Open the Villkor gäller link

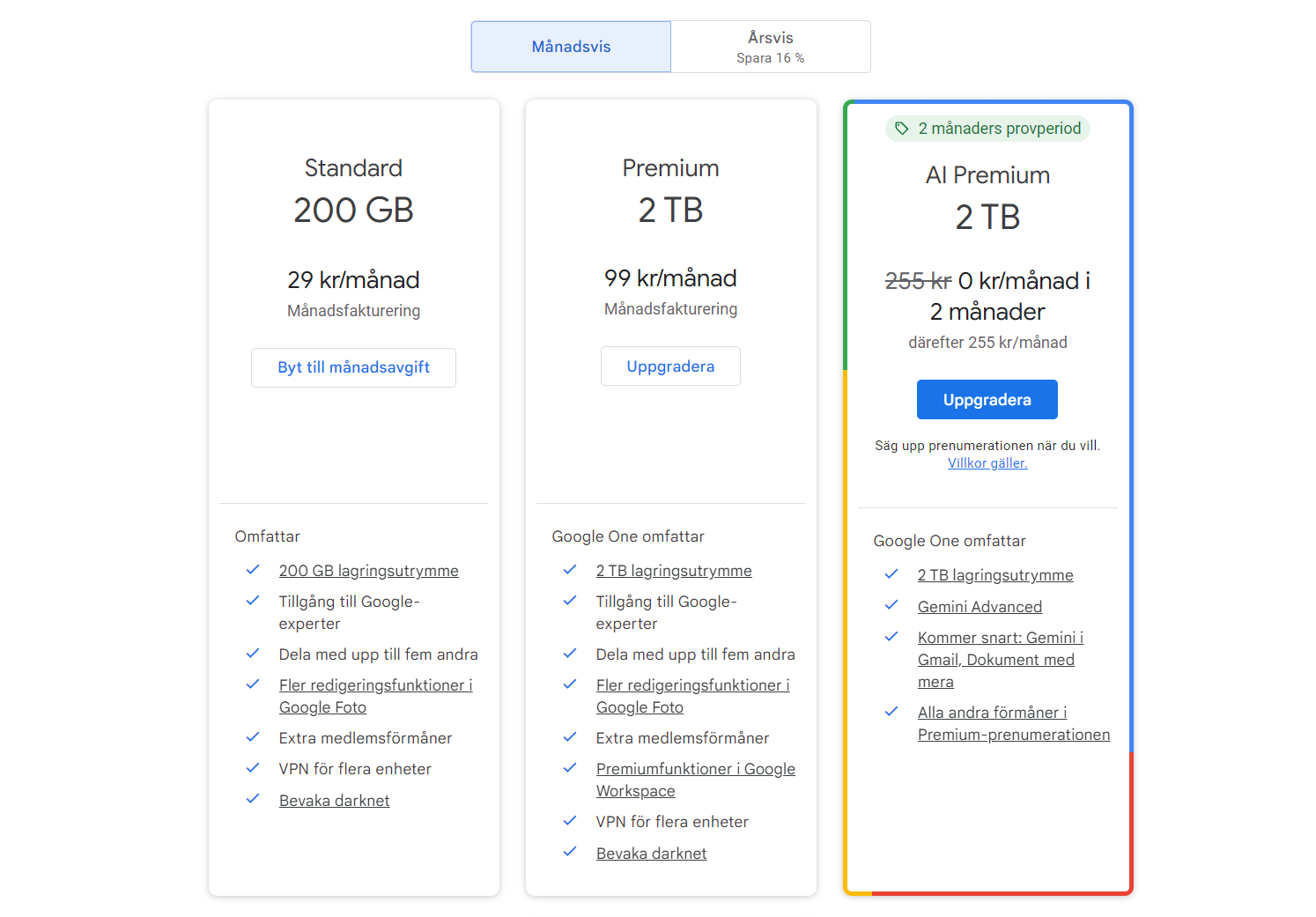pyautogui.click(x=987, y=463)
